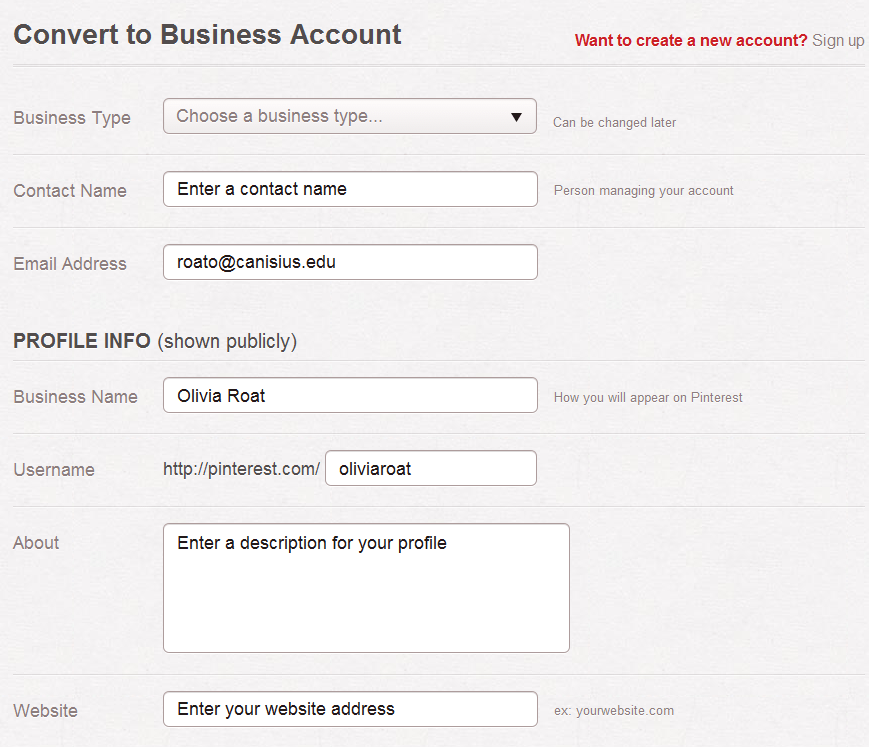Click the Business Type label
The width and height of the screenshot is (869, 747).
click(x=71, y=117)
